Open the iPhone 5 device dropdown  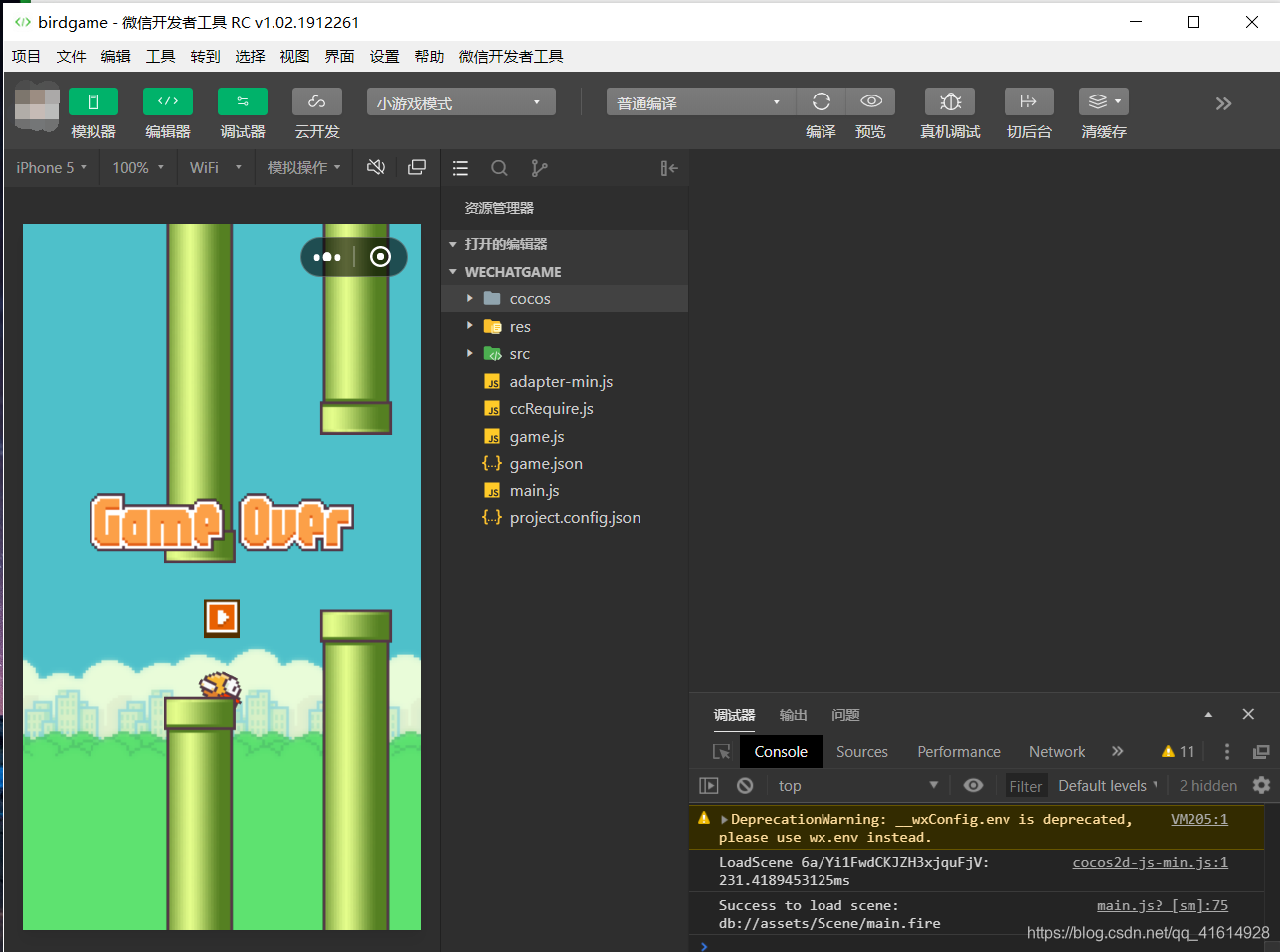pyautogui.click(x=51, y=168)
